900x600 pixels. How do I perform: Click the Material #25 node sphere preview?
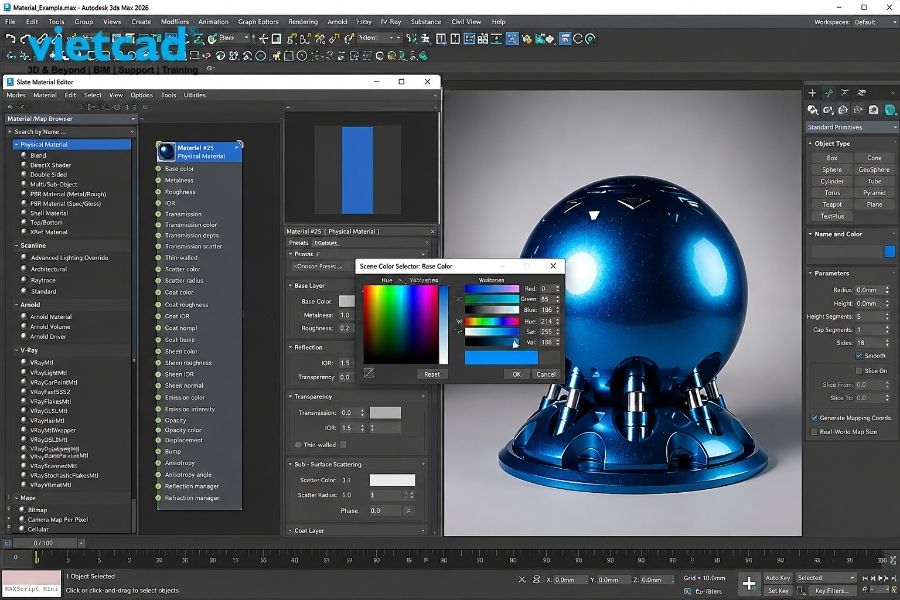click(166, 152)
